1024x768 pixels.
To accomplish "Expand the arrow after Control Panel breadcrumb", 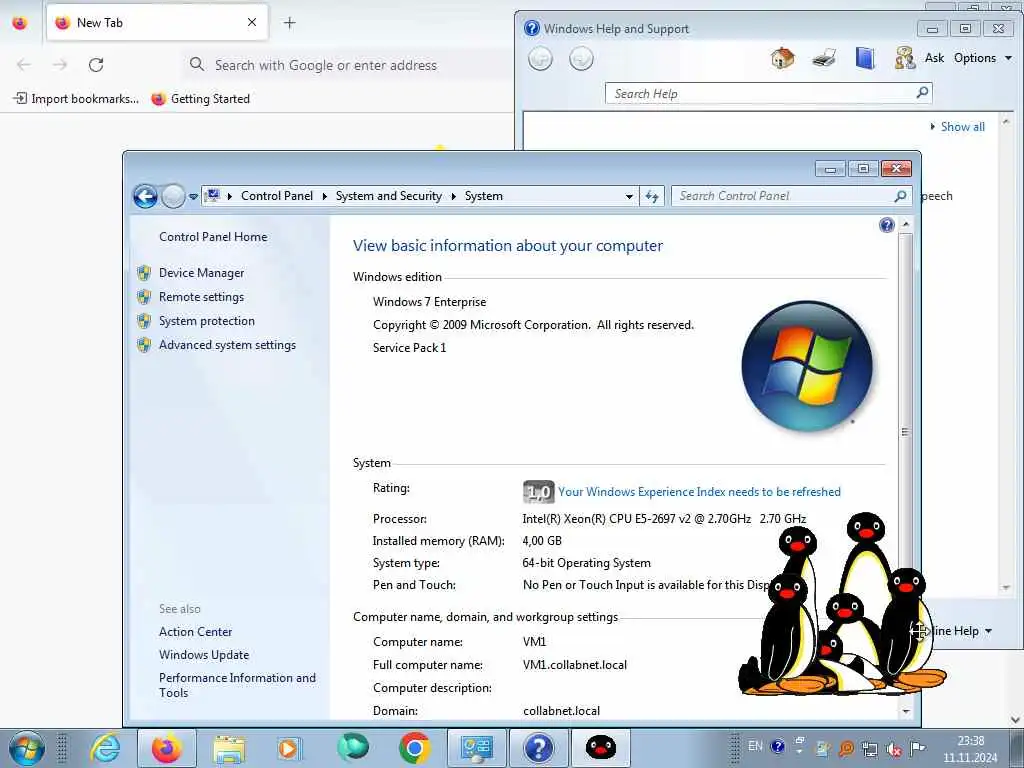I will [x=325, y=196].
